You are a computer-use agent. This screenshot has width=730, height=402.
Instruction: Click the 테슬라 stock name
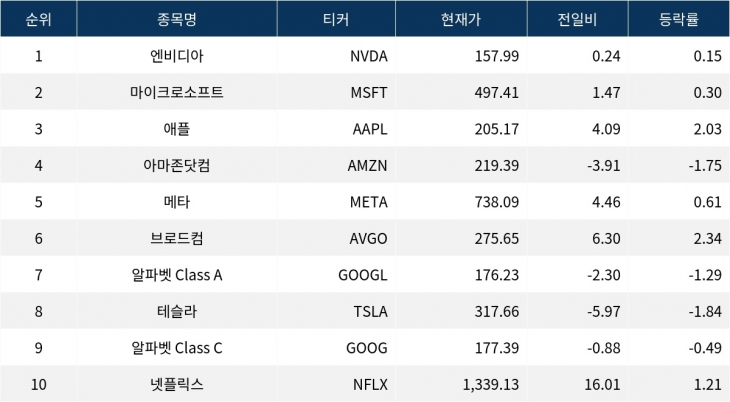(x=176, y=312)
